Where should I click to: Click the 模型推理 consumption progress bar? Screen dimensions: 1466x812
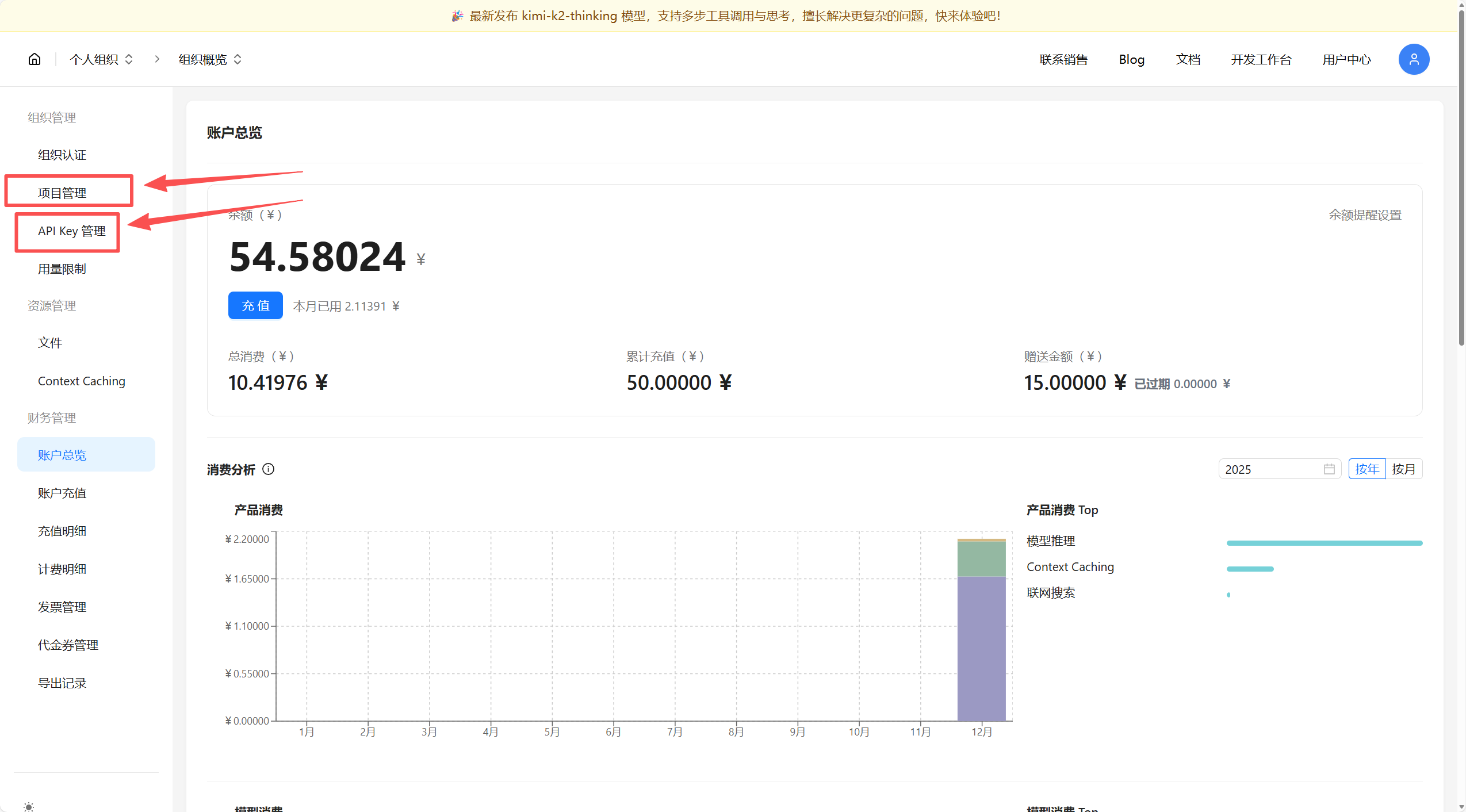[1324, 543]
